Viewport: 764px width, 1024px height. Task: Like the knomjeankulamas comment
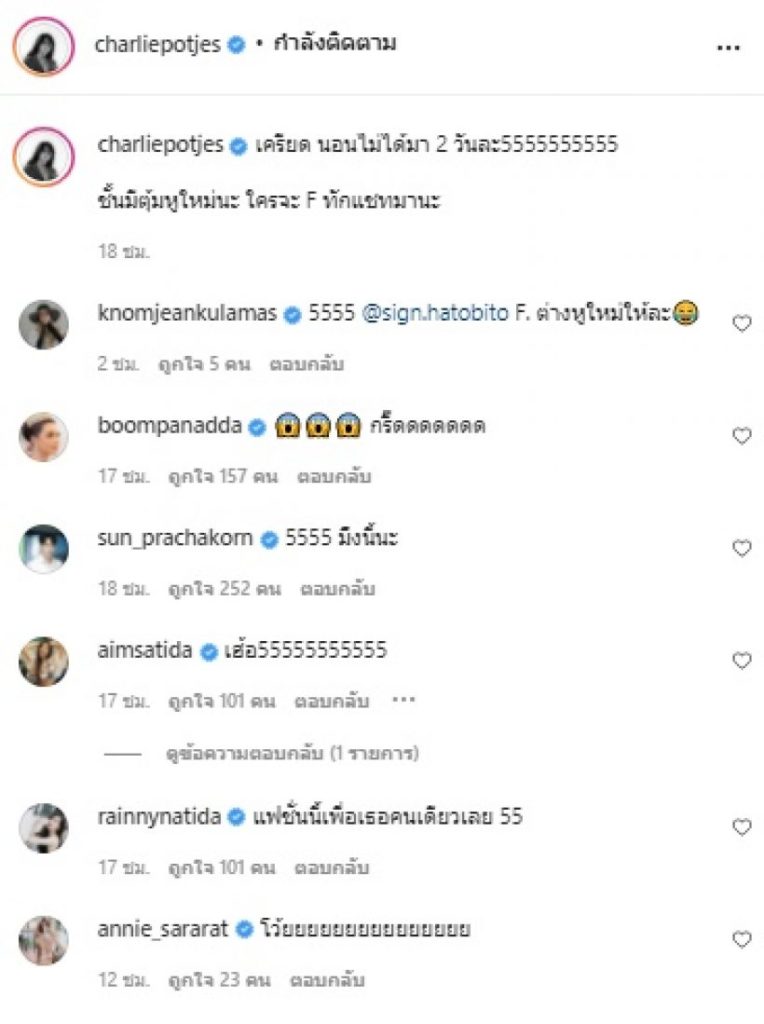pos(742,323)
